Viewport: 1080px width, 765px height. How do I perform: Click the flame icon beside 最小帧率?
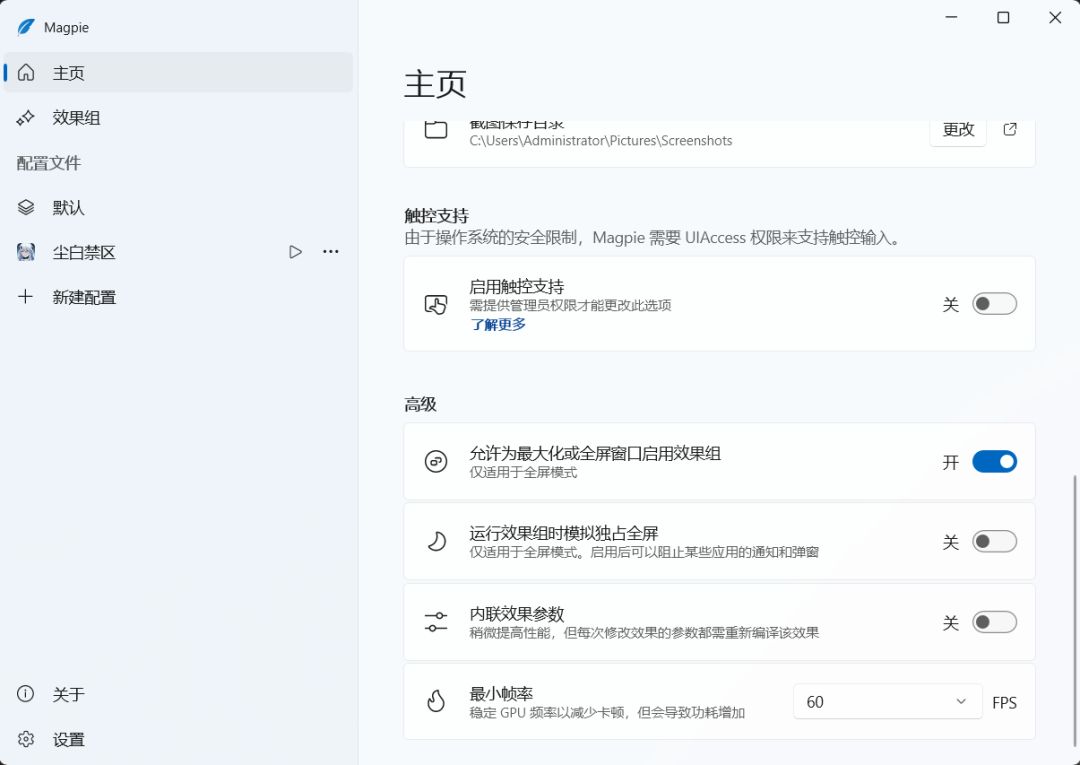tap(436, 702)
